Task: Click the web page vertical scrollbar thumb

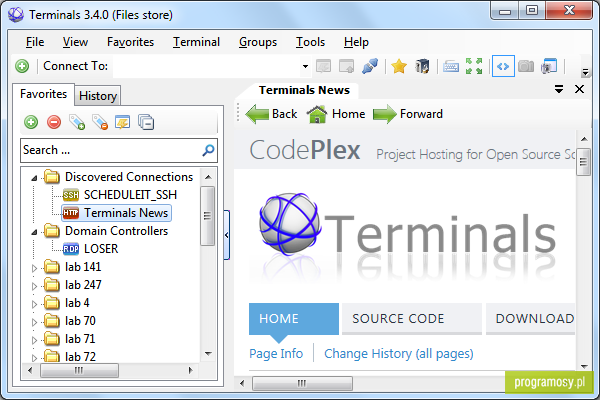Action: (x=583, y=162)
